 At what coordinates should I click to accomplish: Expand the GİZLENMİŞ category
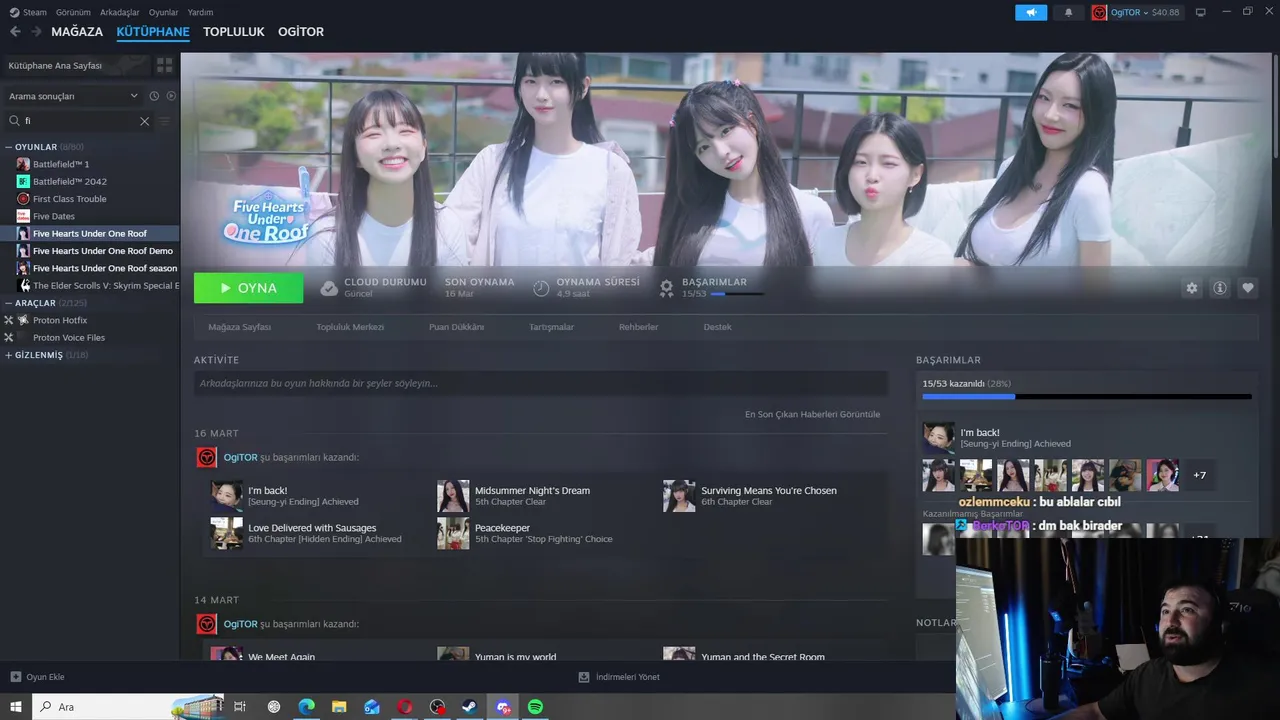point(9,355)
